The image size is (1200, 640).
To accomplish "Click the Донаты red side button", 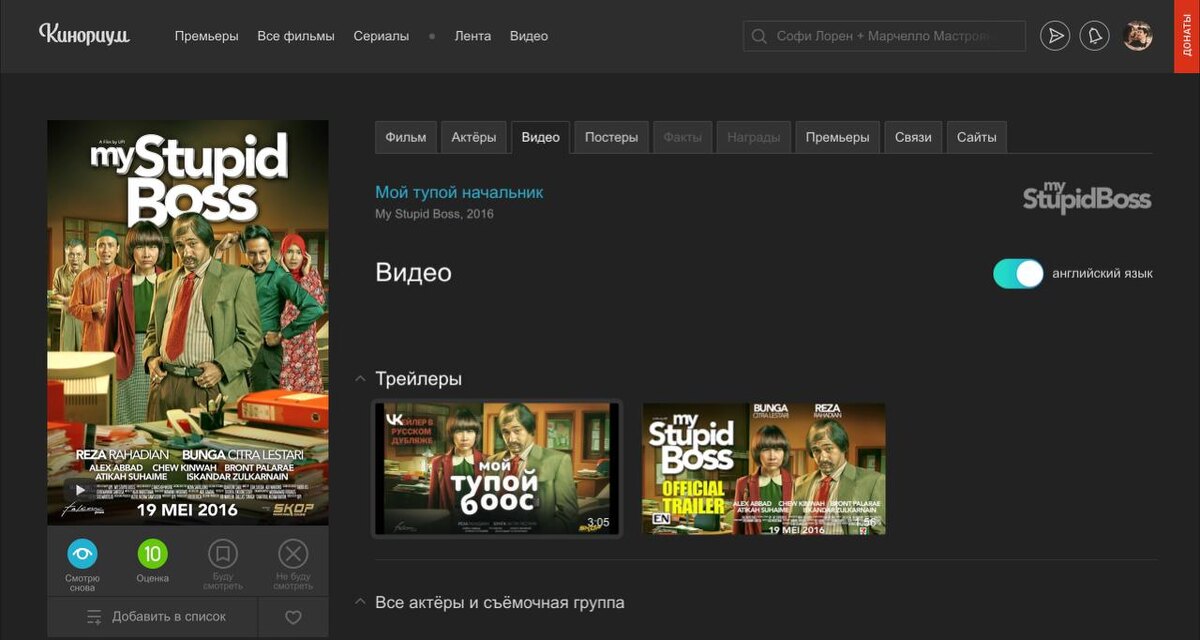I will (x=1187, y=36).
